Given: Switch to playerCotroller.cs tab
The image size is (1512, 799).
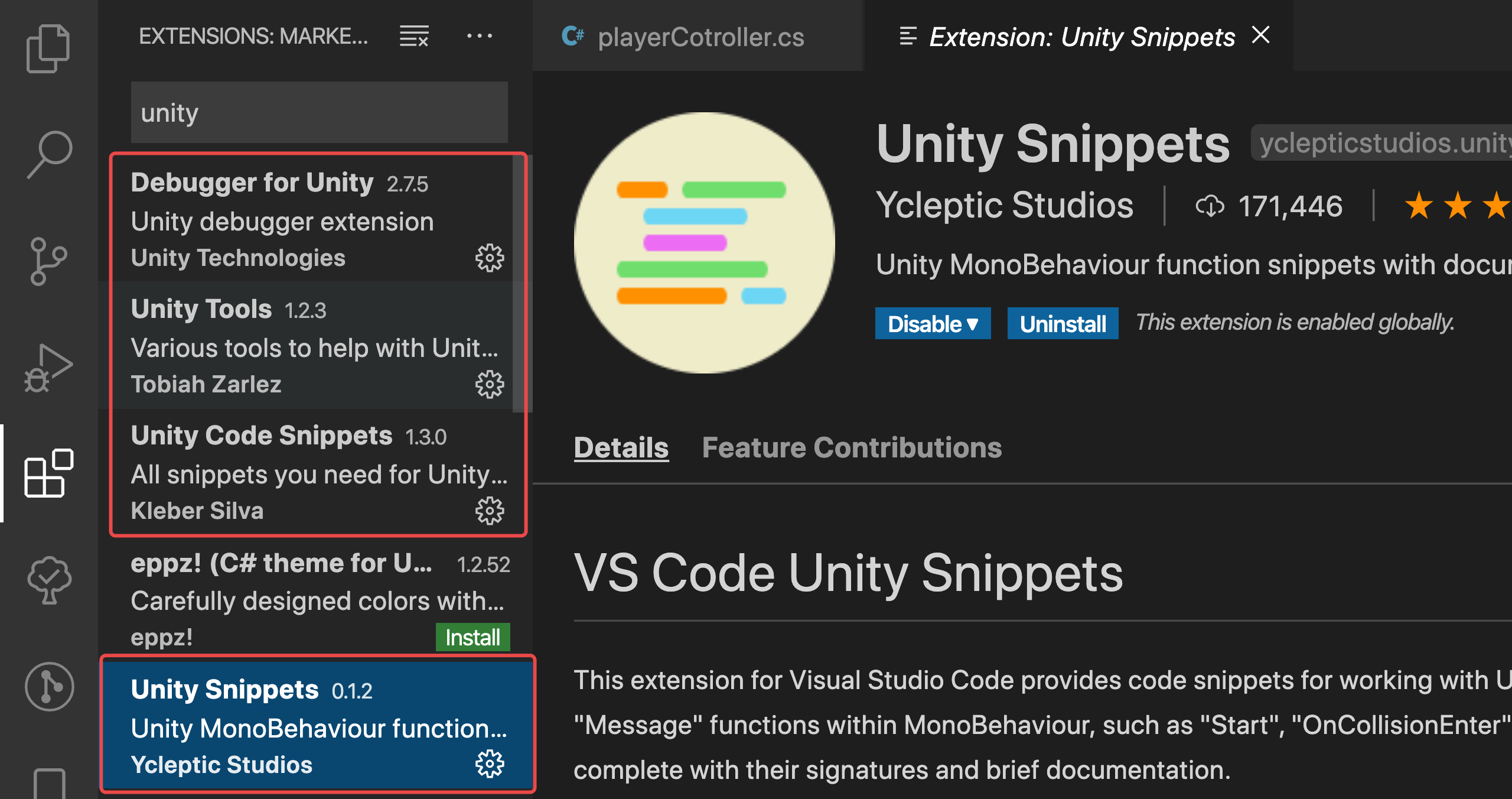Looking at the screenshot, I should tap(700, 37).
